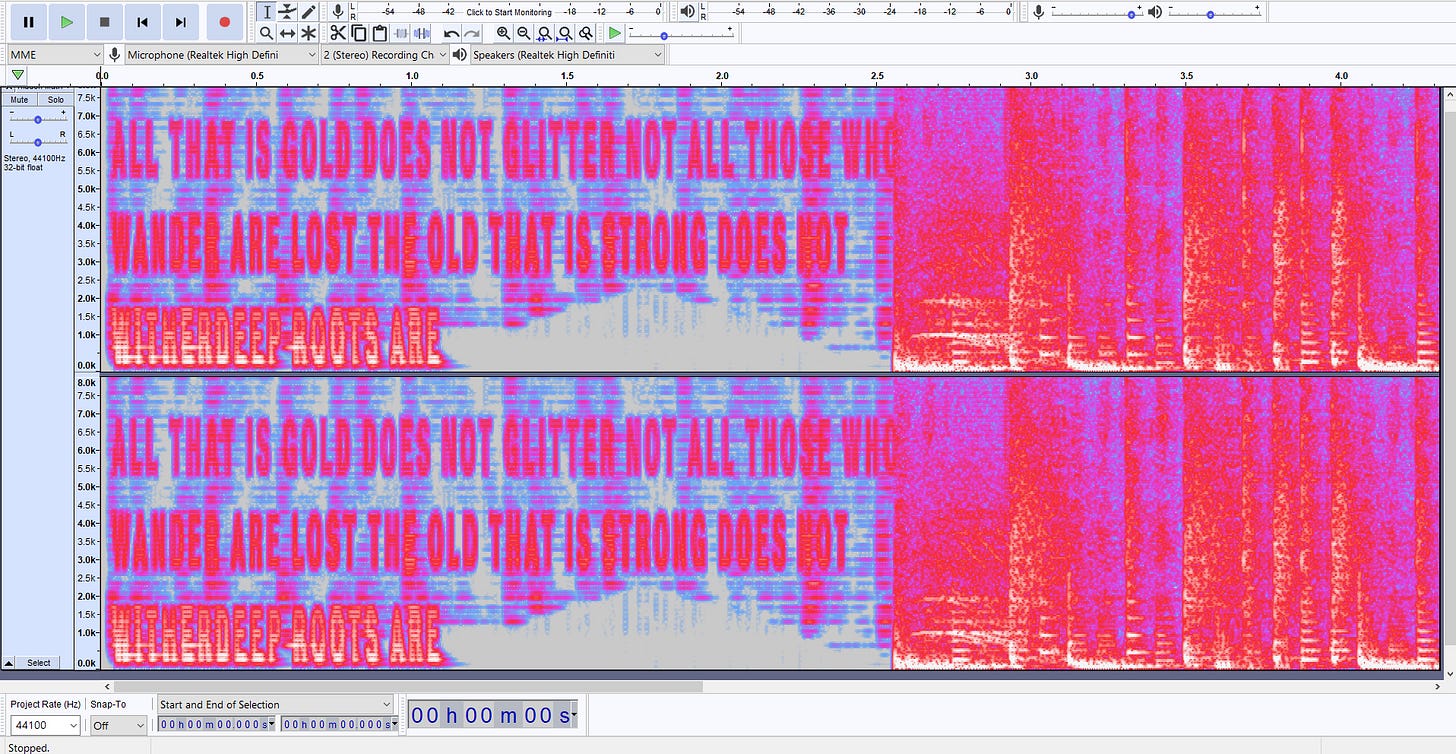Click the Stopped status bar text
1456x754 pixels.
pos(28,747)
